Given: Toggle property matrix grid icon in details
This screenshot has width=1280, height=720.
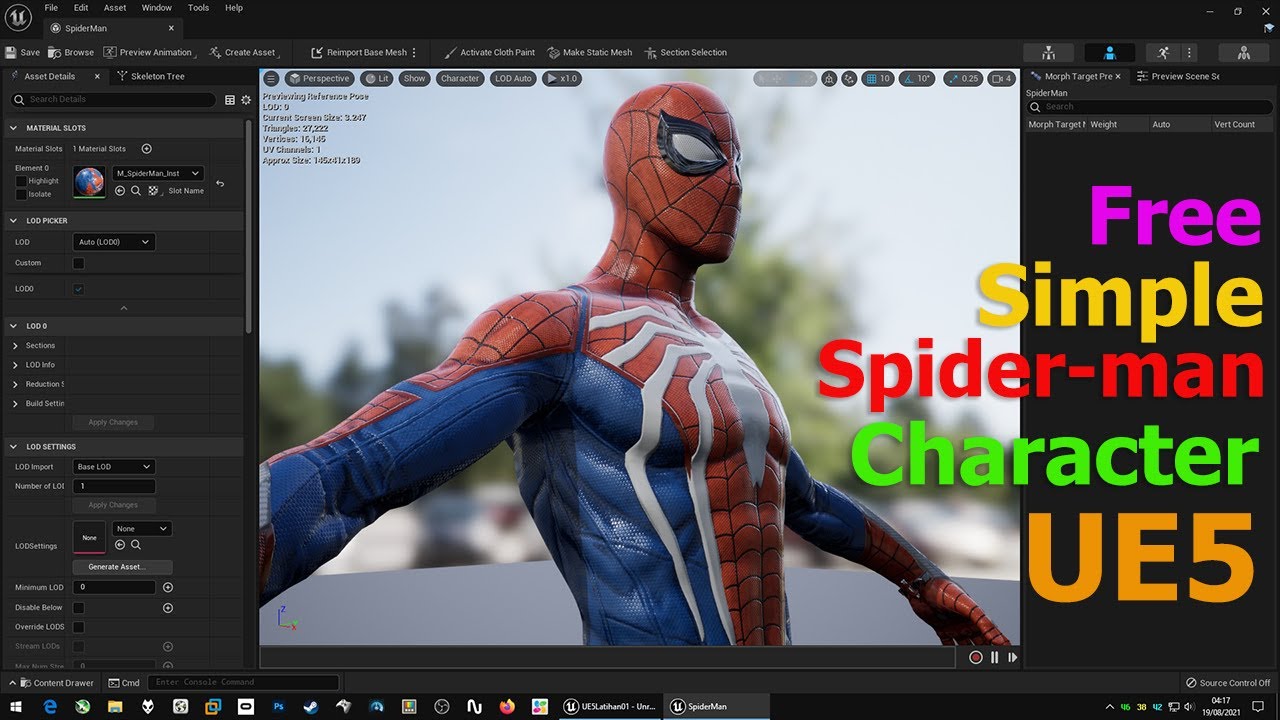Looking at the screenshot, I should [x=230, y=100].
